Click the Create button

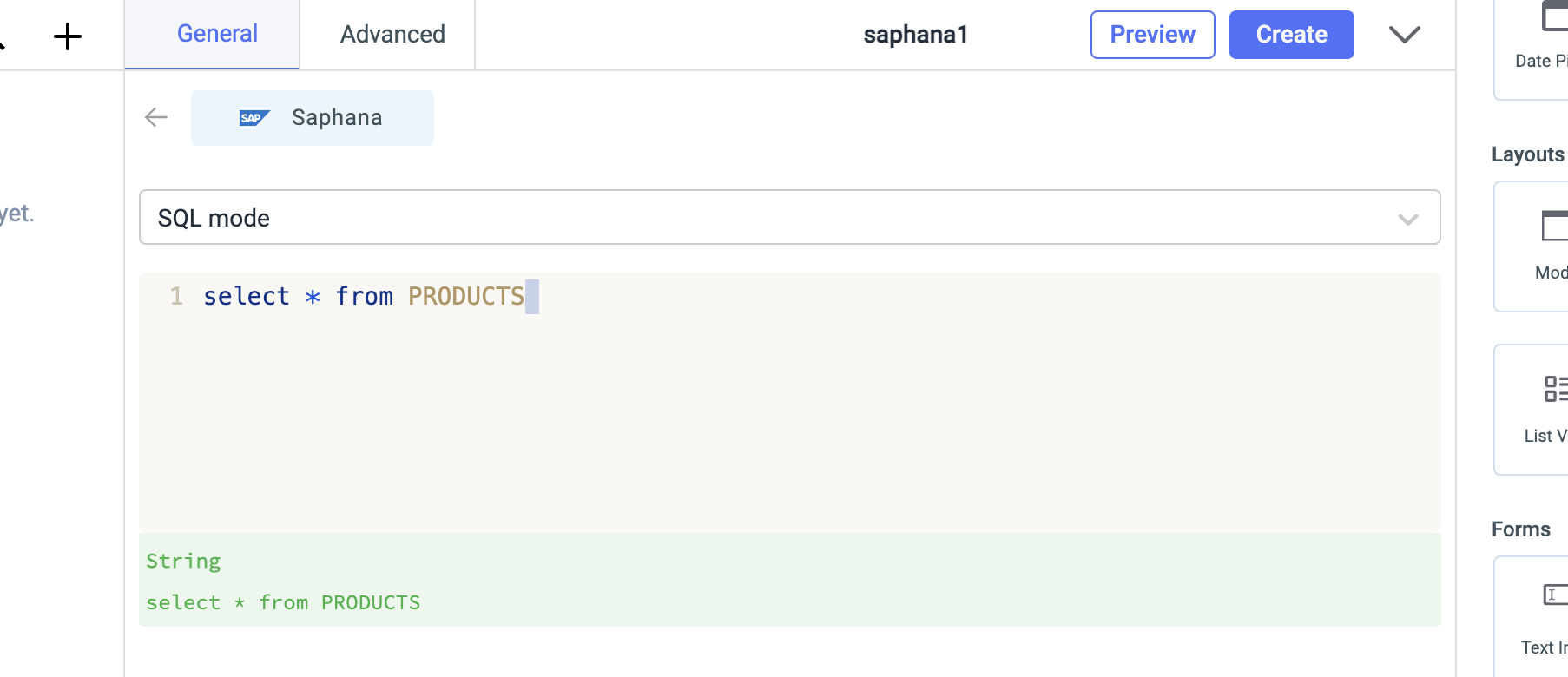point(1291,35)
